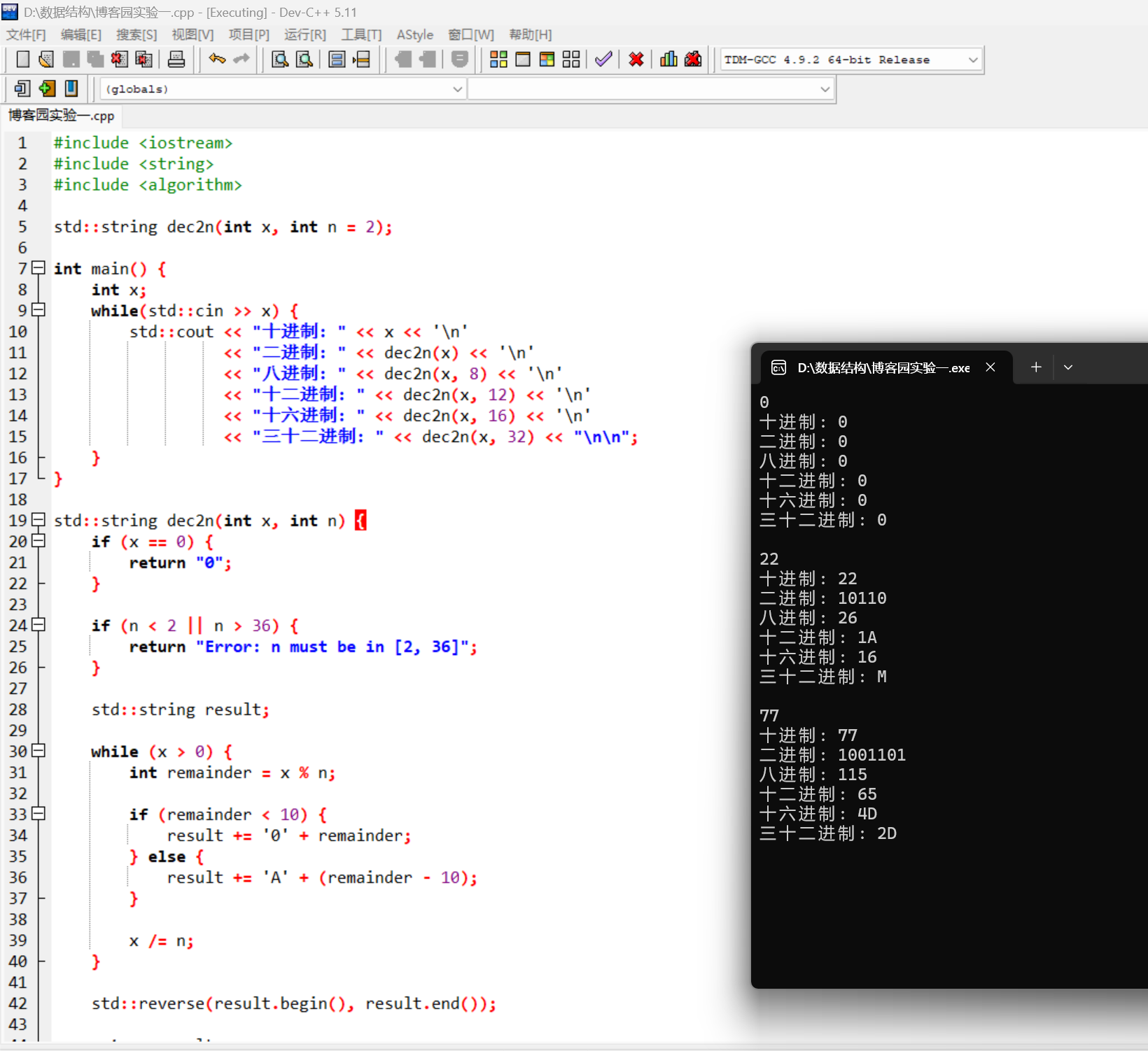Screen dimensions: 1148x1051
Task: Click the Compile & Run toolbar icon
Action: tap(547, 59)
